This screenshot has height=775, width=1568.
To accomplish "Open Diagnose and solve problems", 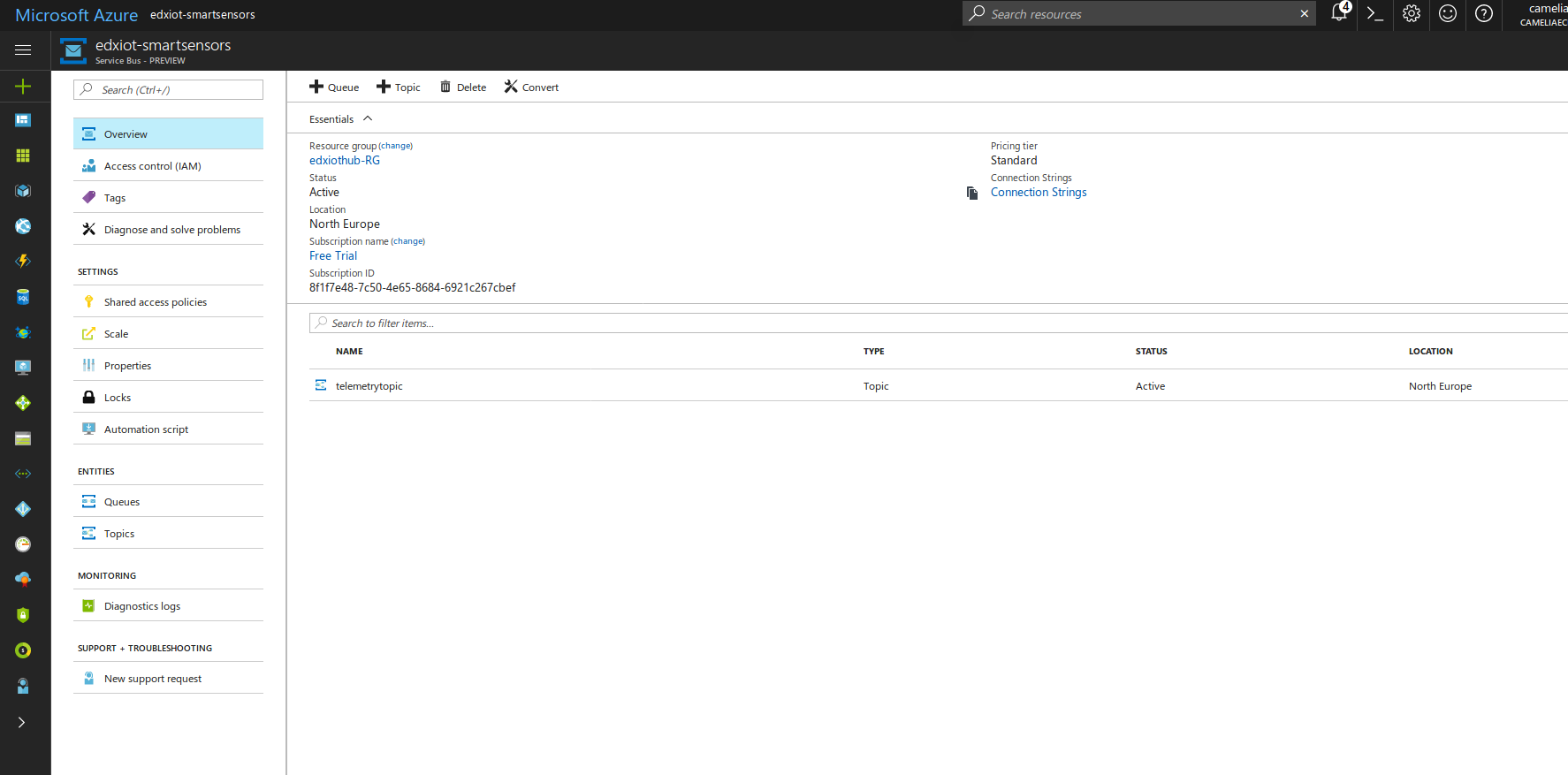I will click(168, 229).
